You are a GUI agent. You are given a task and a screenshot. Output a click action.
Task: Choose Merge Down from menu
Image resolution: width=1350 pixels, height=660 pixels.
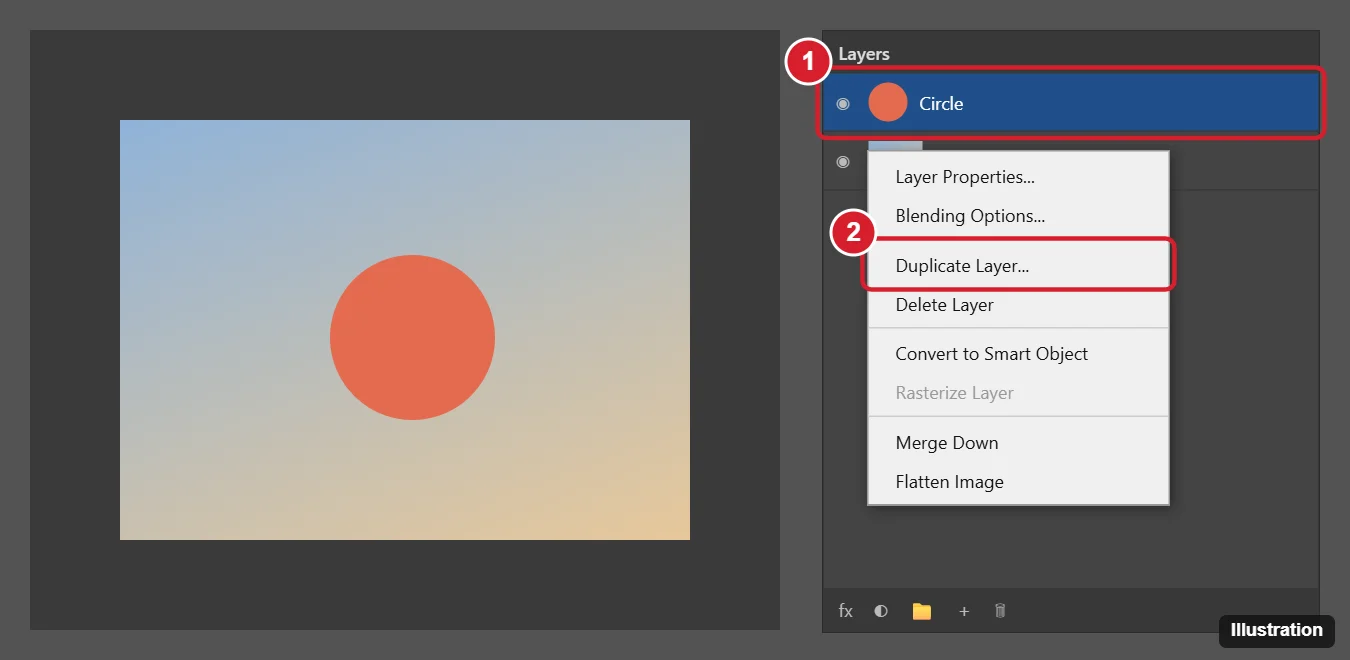1018,443
